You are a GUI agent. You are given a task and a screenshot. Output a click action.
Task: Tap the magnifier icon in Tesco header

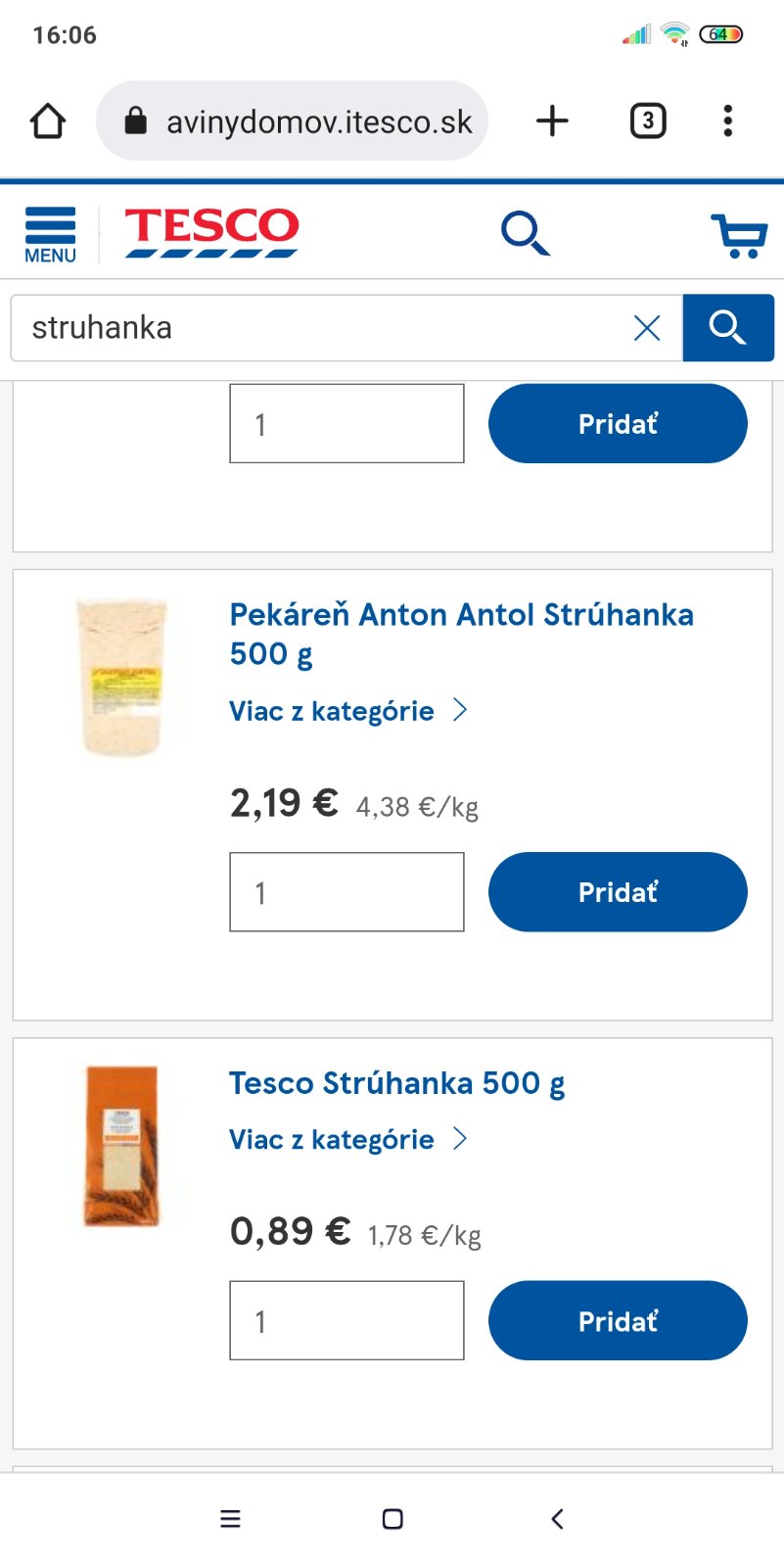(525, 233)
